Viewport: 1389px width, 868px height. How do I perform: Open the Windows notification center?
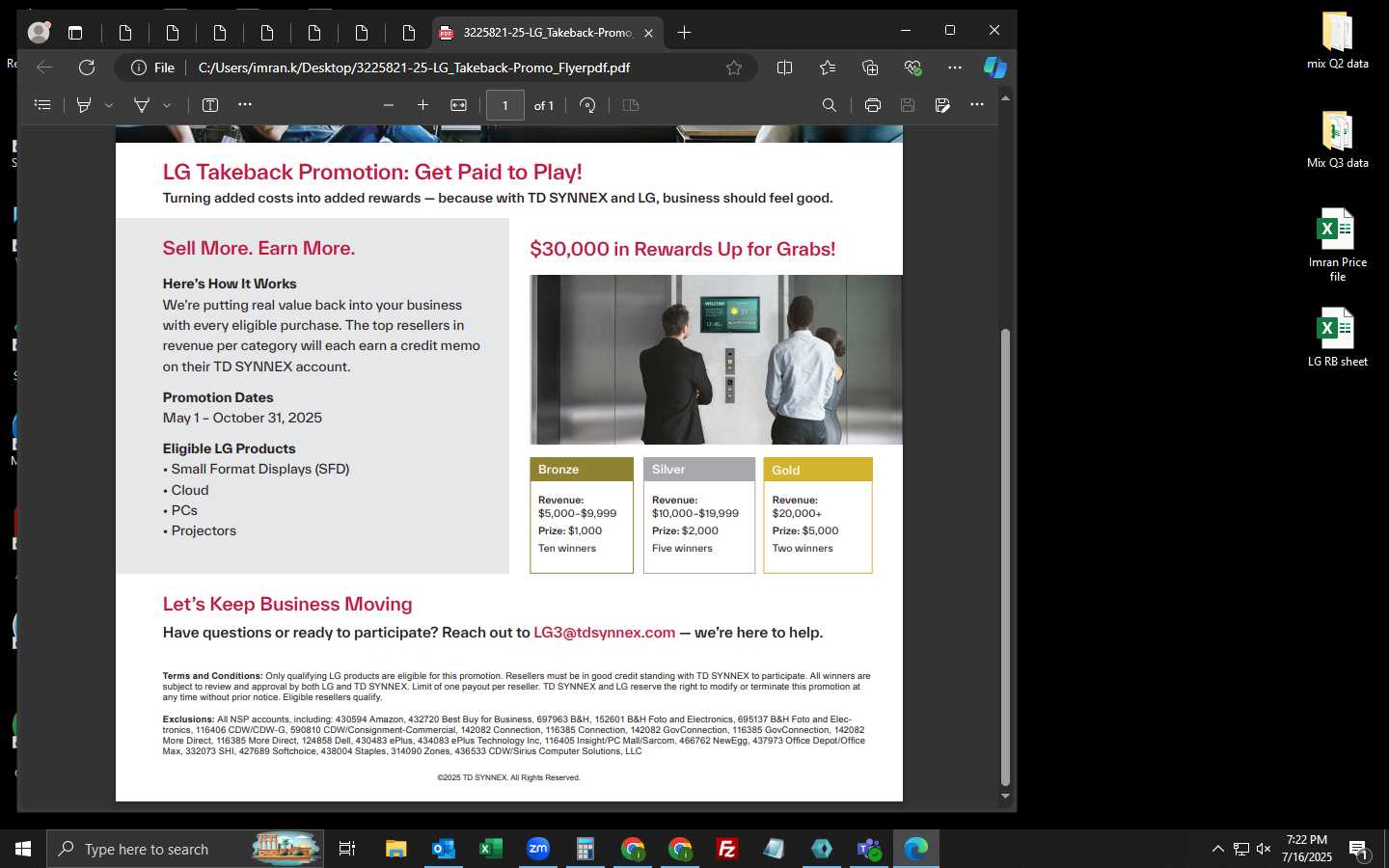coord(1358,850)
